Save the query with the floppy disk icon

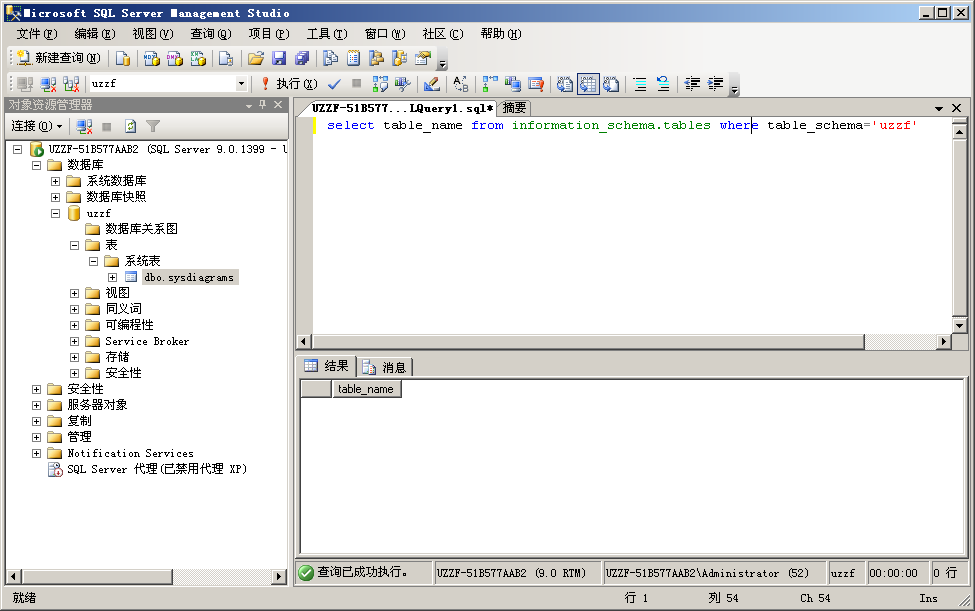[x=279, y=58]
